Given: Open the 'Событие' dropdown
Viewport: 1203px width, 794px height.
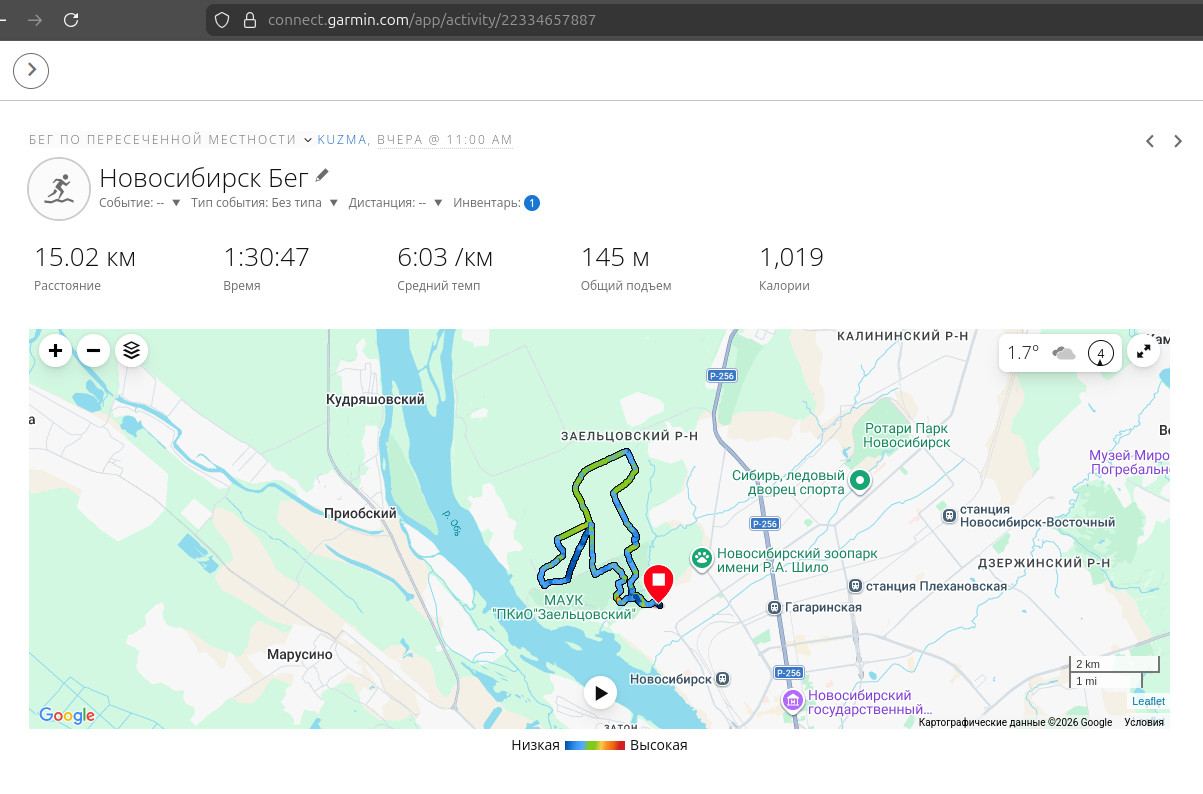Looking at the screenshot, I should coord(140,203).
